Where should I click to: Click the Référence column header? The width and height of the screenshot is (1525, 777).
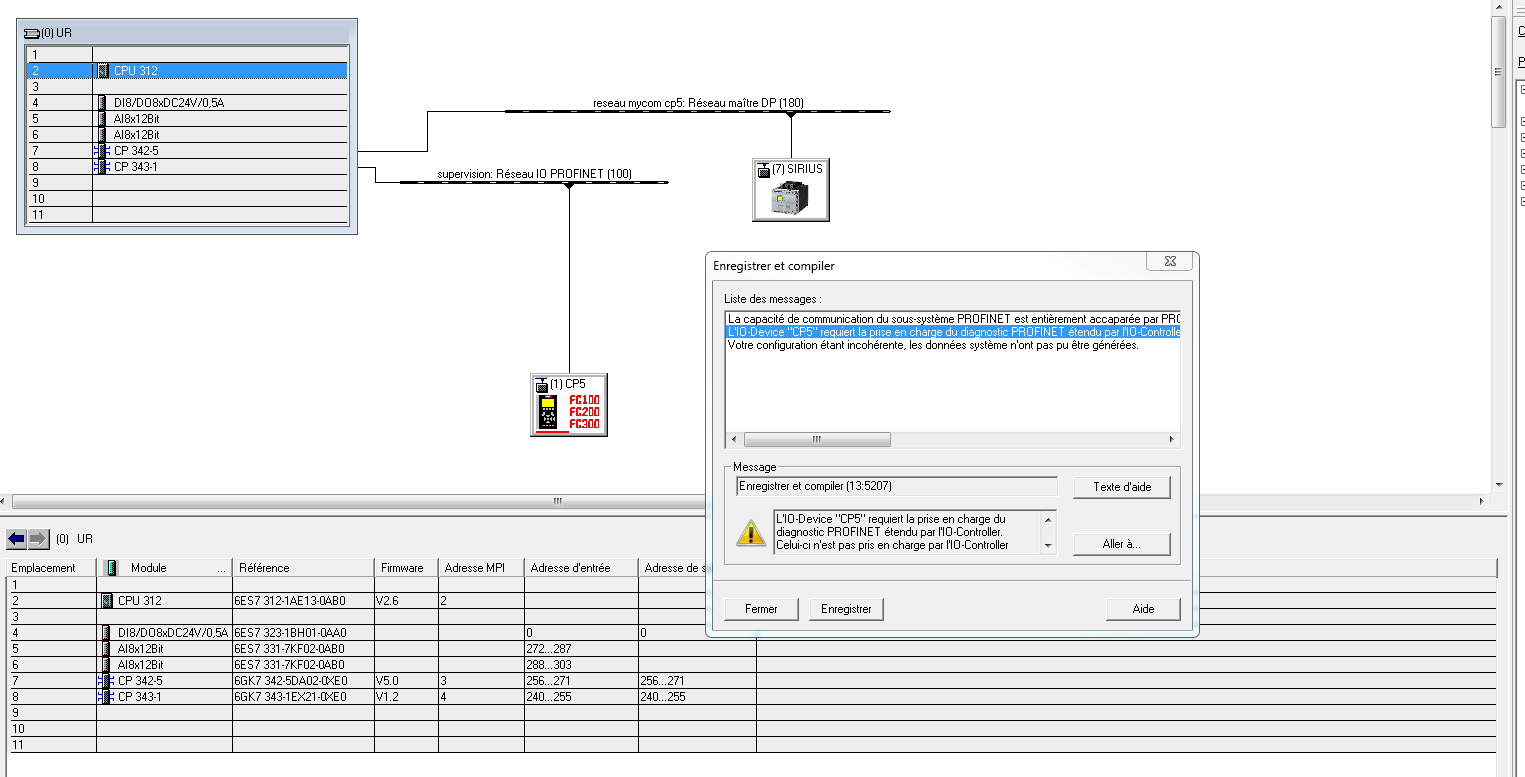(x=264, y=568)
